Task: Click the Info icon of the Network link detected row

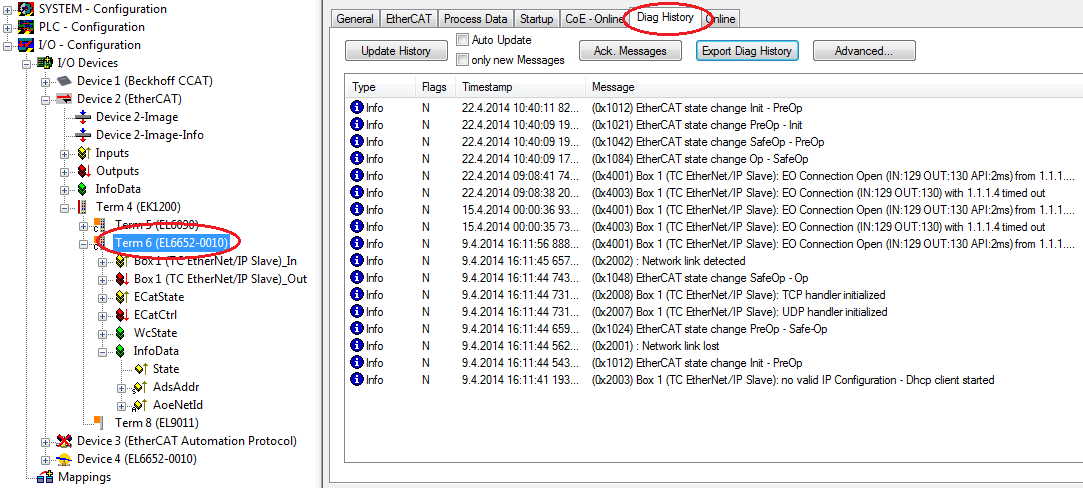Action: click(357, 261)
